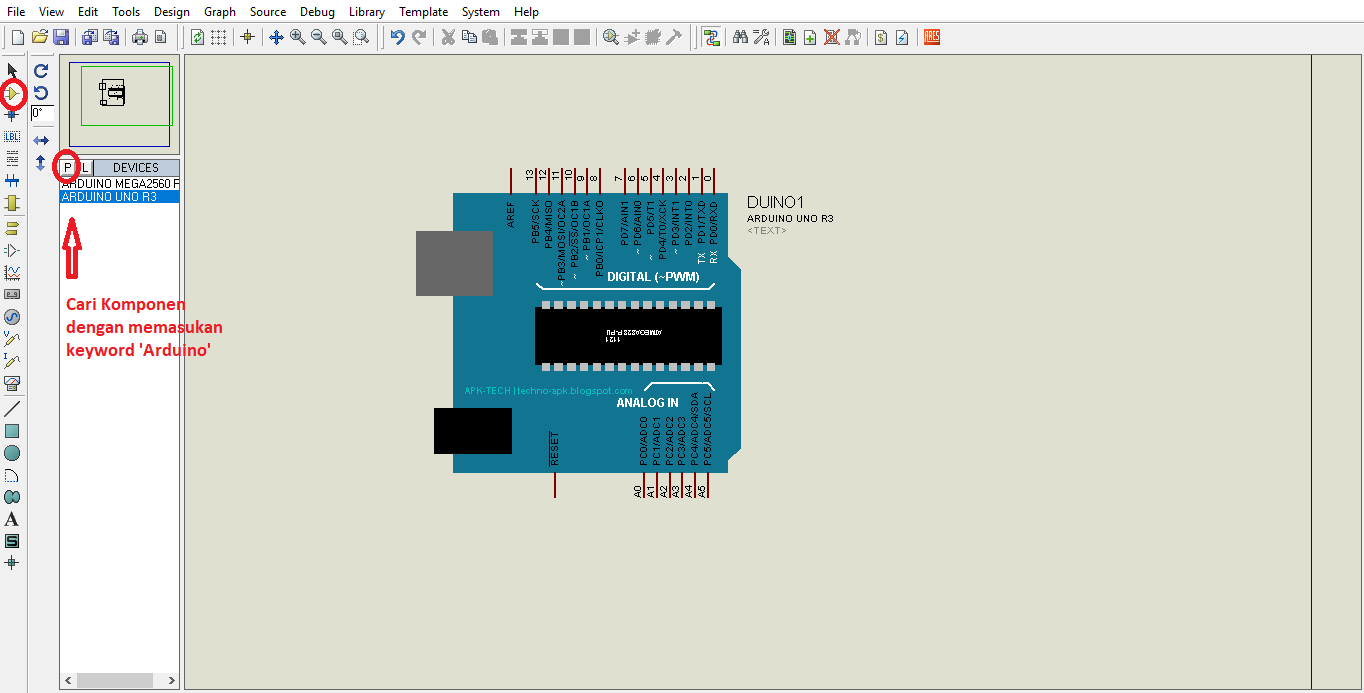Open an existing design with folder icon
Screen dimensions: 1364x693
[40, 37]
